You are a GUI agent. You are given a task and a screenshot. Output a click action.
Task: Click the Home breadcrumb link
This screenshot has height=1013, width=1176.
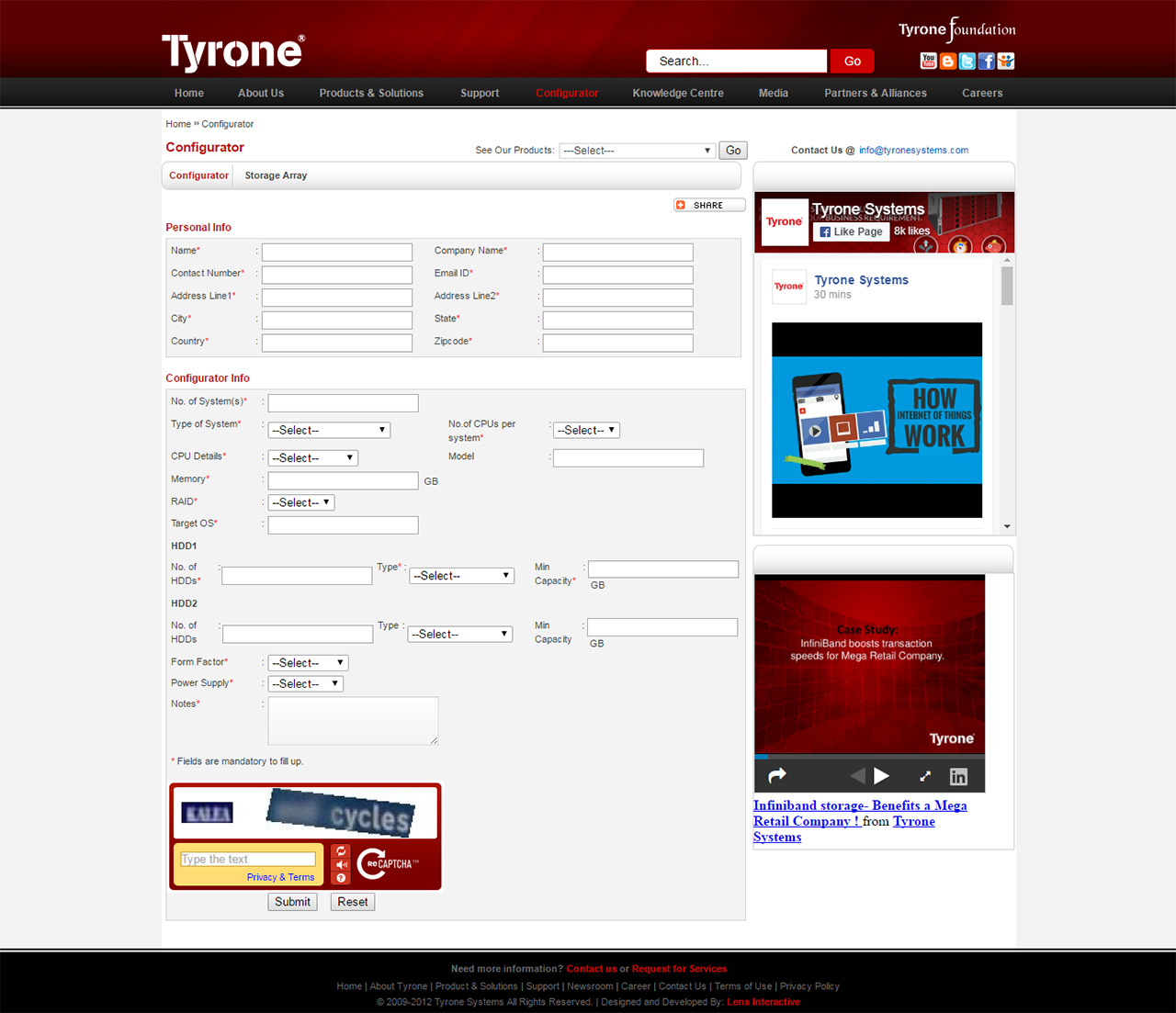(178, 124)
